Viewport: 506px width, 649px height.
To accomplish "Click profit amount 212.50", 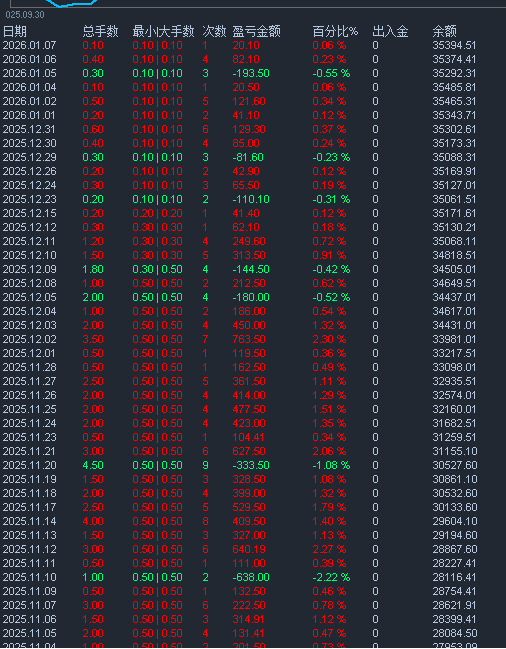I will click(x=249, y=284).
